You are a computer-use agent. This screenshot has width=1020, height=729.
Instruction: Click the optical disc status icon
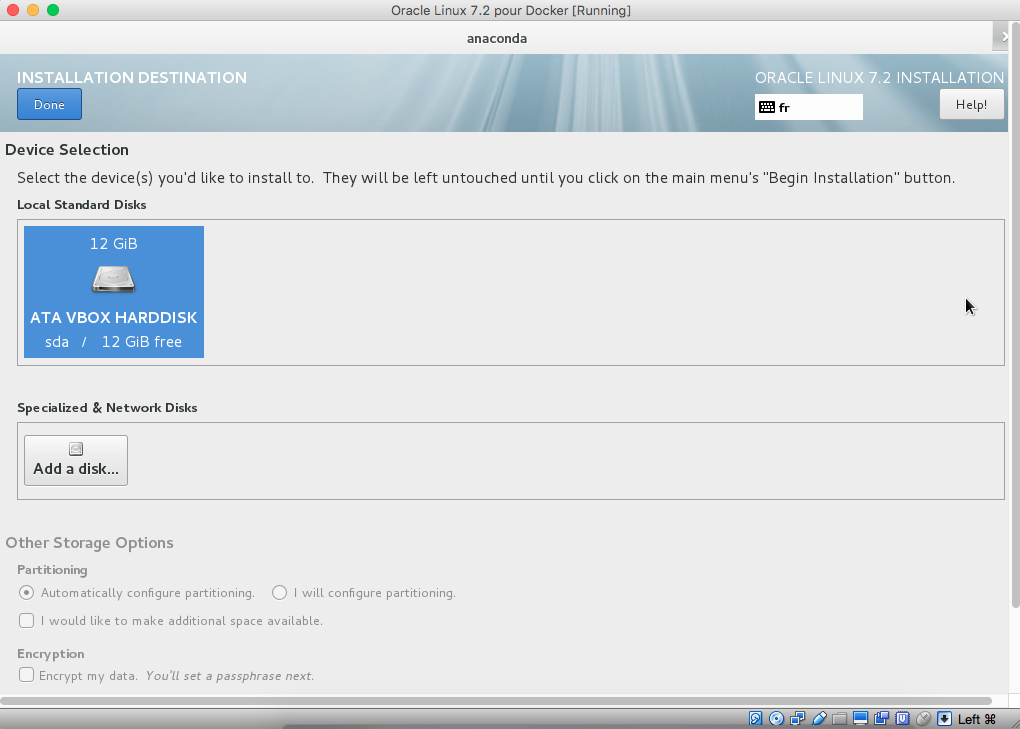tap(776, 719)
